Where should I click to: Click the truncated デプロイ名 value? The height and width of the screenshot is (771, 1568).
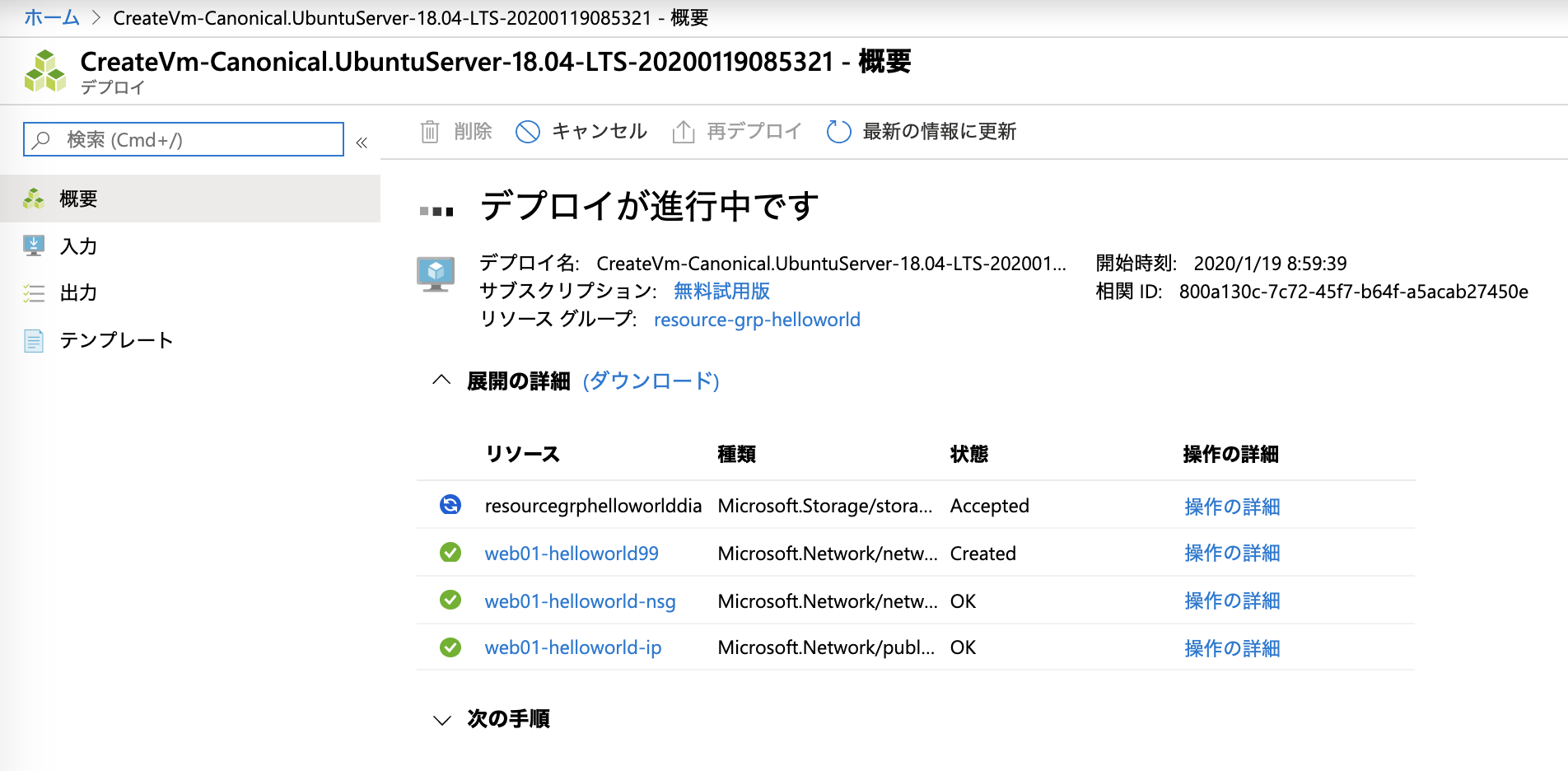(832, 264)
